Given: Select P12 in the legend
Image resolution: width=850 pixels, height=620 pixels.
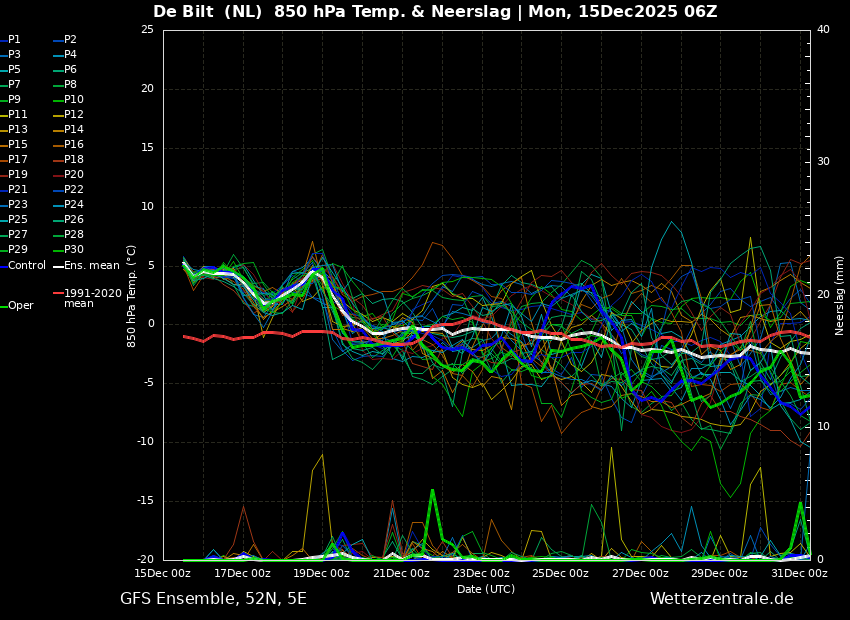Looking at the screenshot, I should (74, 114).
